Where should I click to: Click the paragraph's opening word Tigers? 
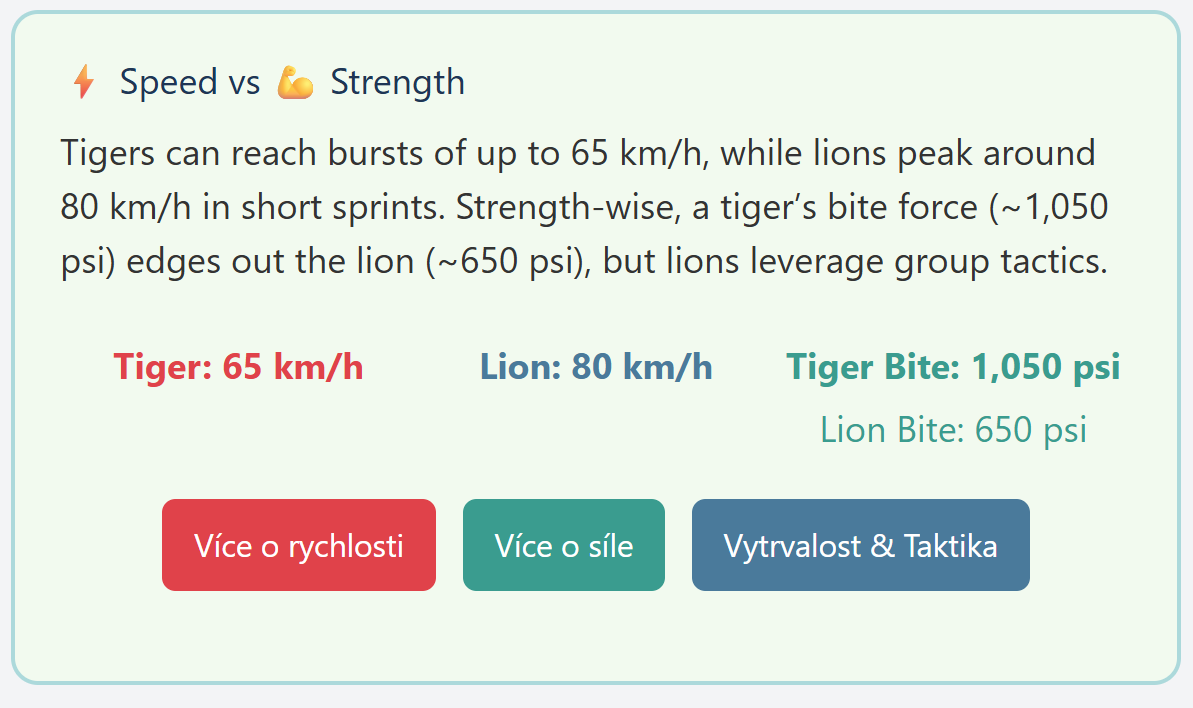(107, 154)
